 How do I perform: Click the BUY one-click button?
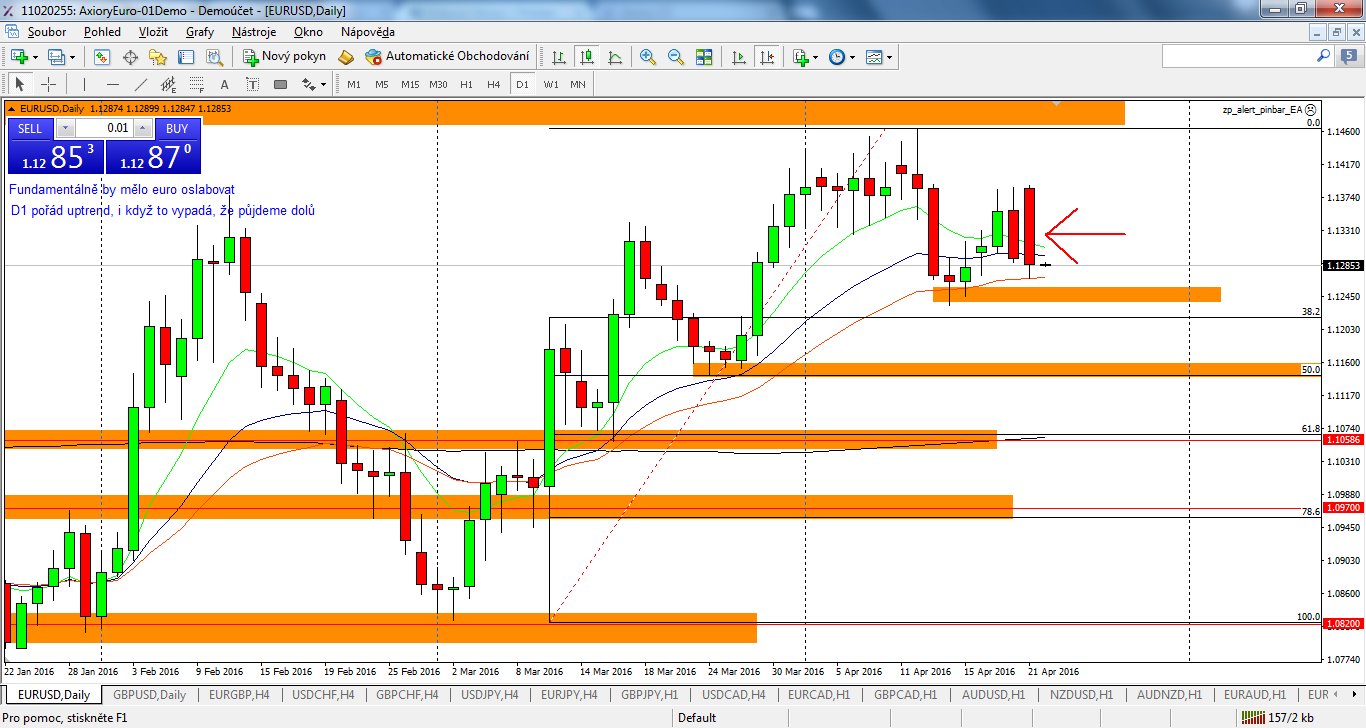tap(177, 128)
